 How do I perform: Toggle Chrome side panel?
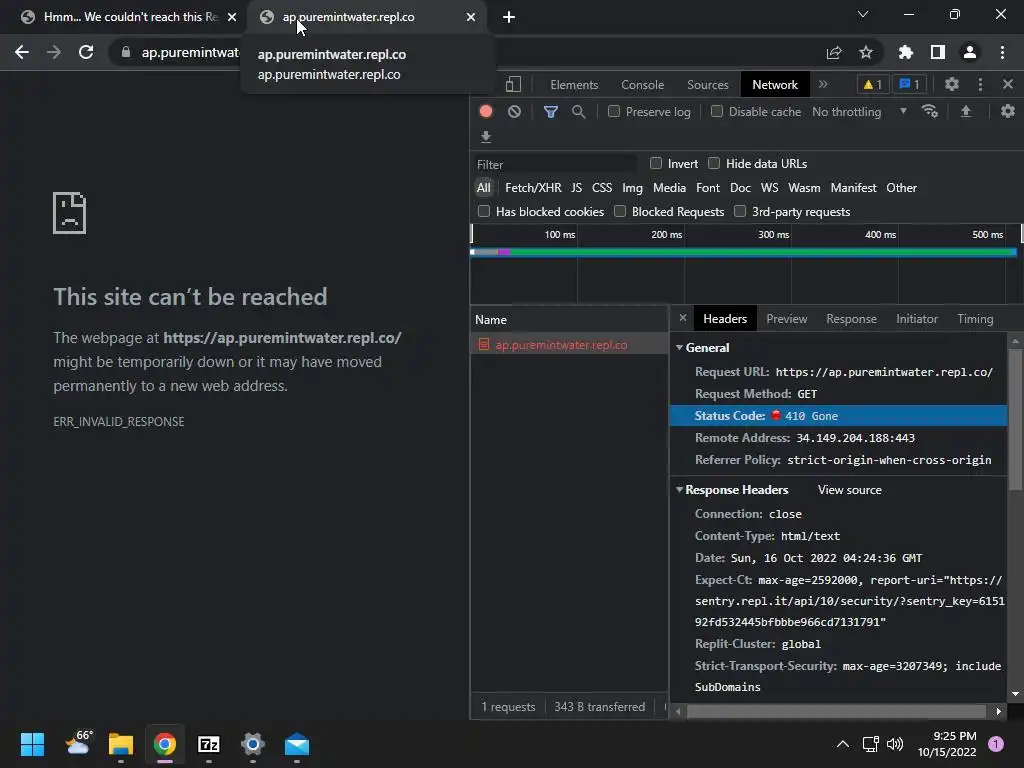[938, 52]
